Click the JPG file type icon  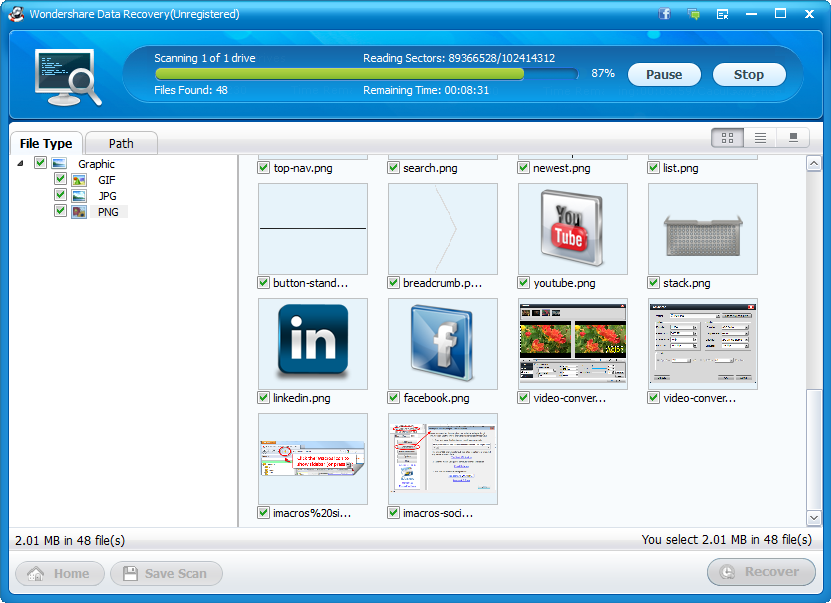[x=79, y=196]
